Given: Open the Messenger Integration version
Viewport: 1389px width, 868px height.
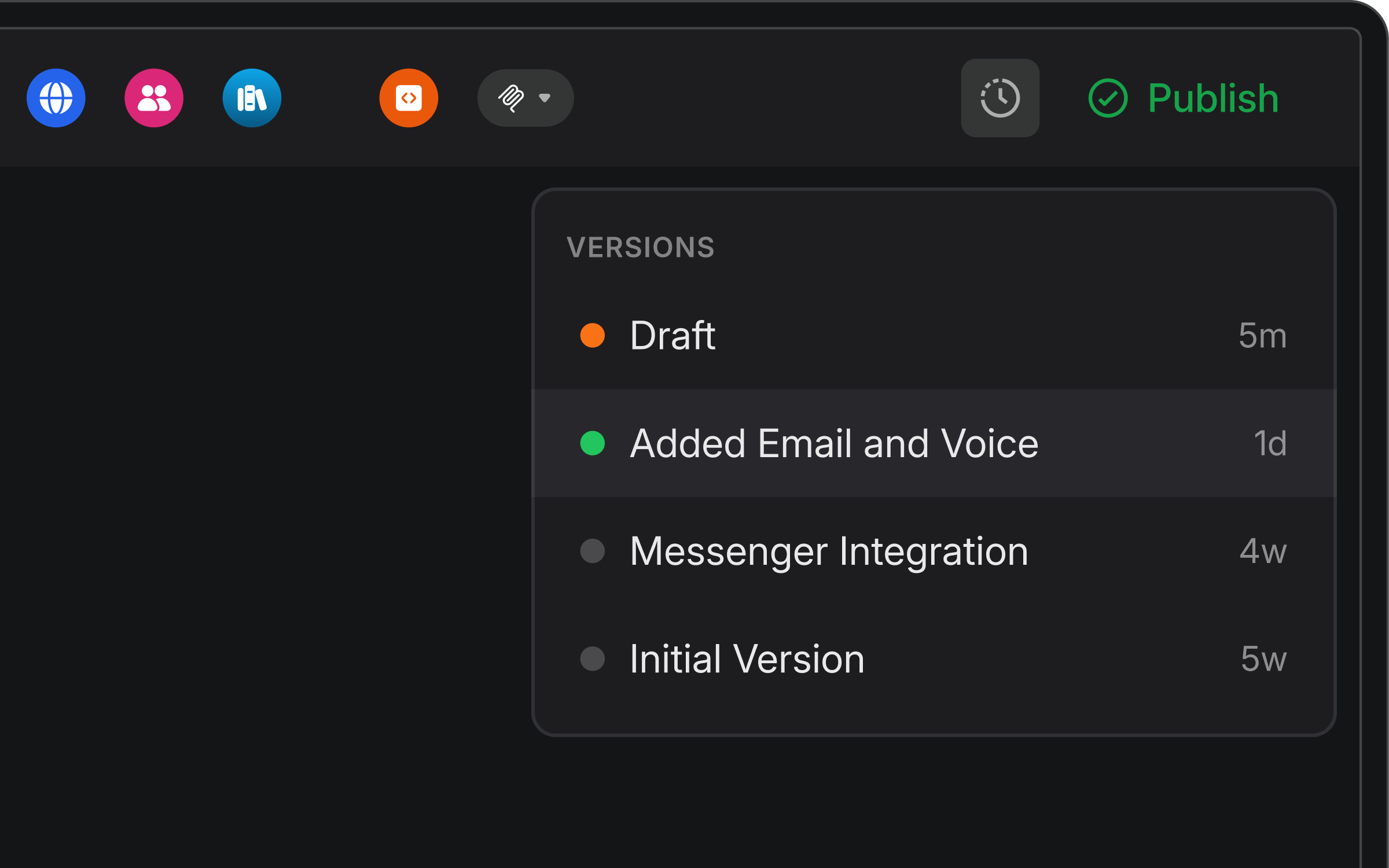Looking at the screenshot, I should pyautogui.click(x=828, y=551).
